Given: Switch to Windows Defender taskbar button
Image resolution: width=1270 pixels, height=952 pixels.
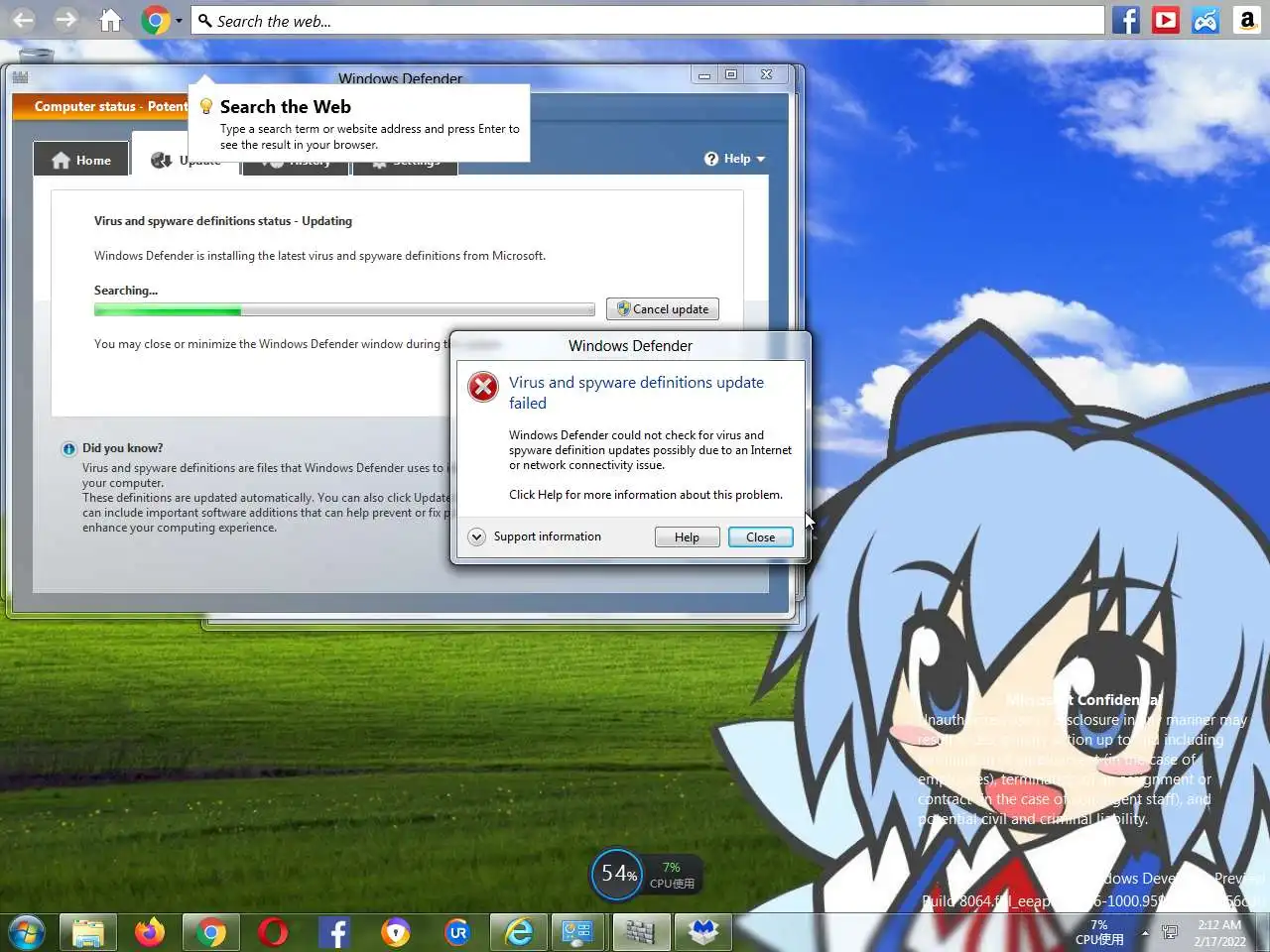Looking at the screenshot, I should [640, 932].
